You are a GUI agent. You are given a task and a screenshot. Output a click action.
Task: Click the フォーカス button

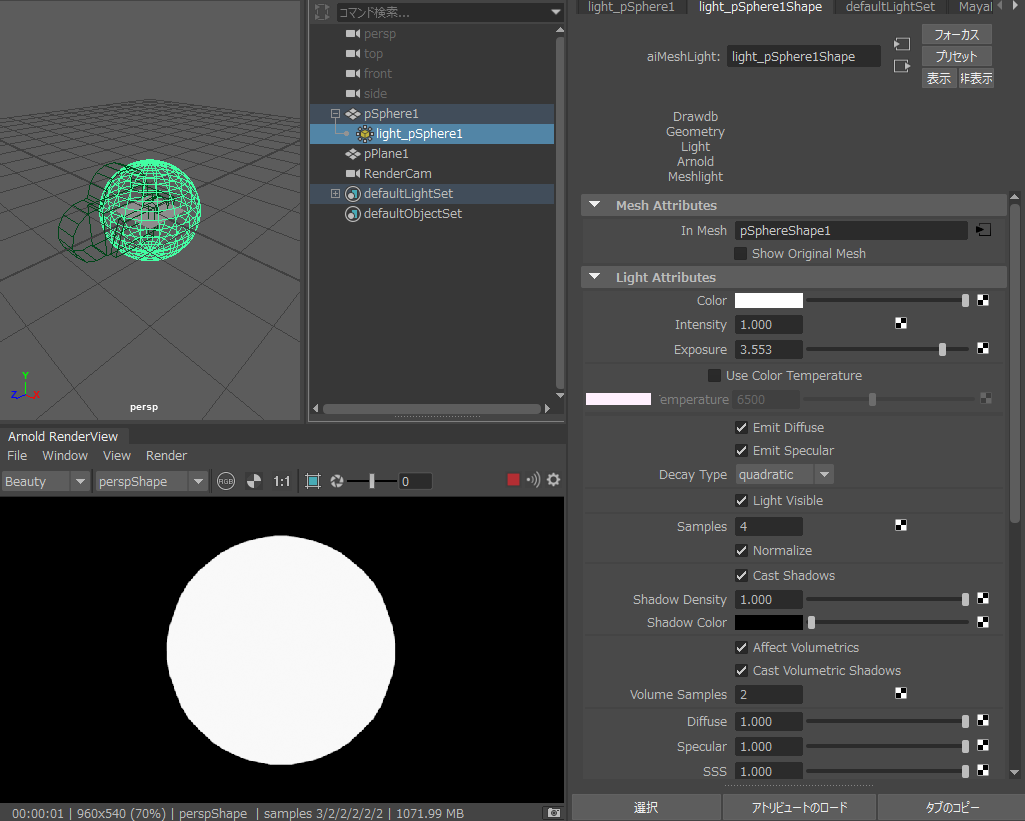[x=956, y=34]
